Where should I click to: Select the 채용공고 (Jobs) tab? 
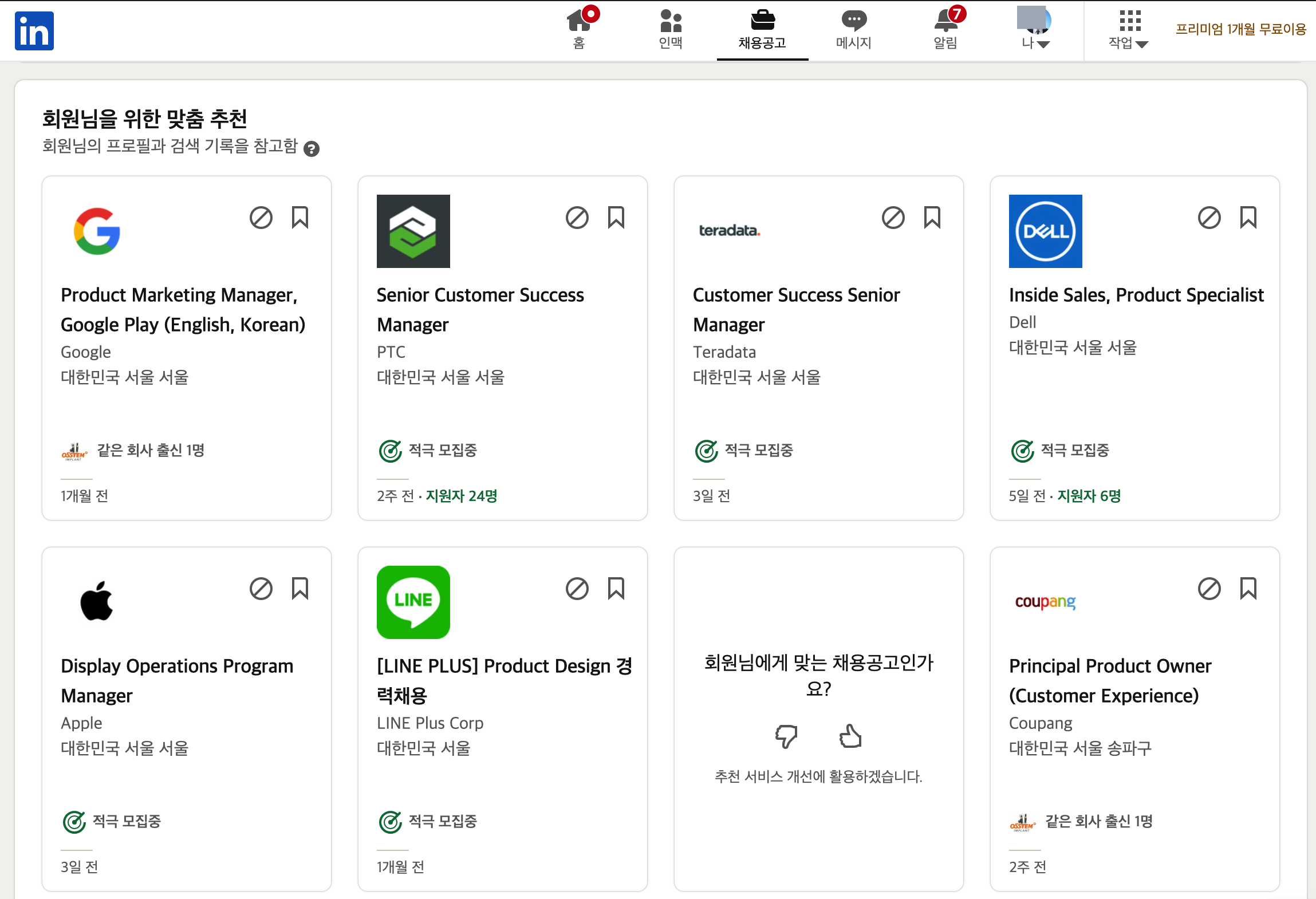point(762,30)
